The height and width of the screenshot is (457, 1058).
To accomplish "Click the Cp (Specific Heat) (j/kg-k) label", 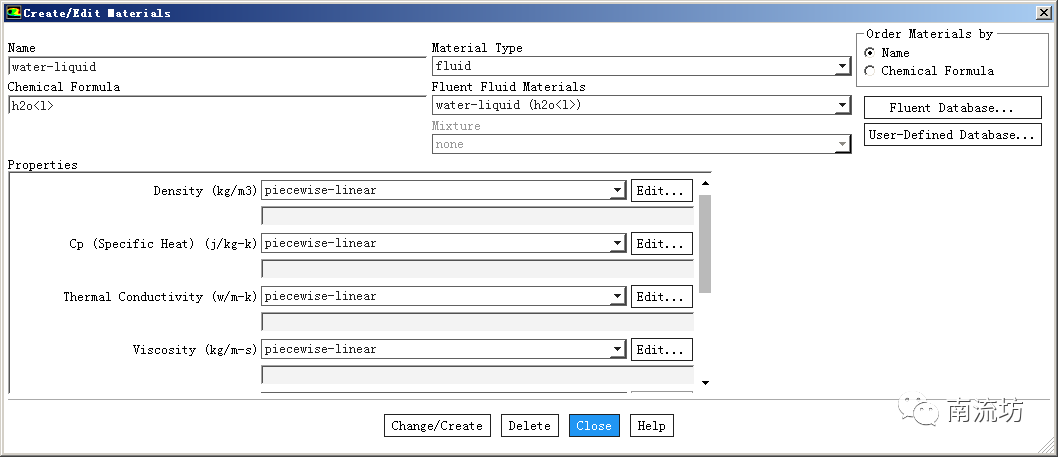I will (x=163, y=244).
